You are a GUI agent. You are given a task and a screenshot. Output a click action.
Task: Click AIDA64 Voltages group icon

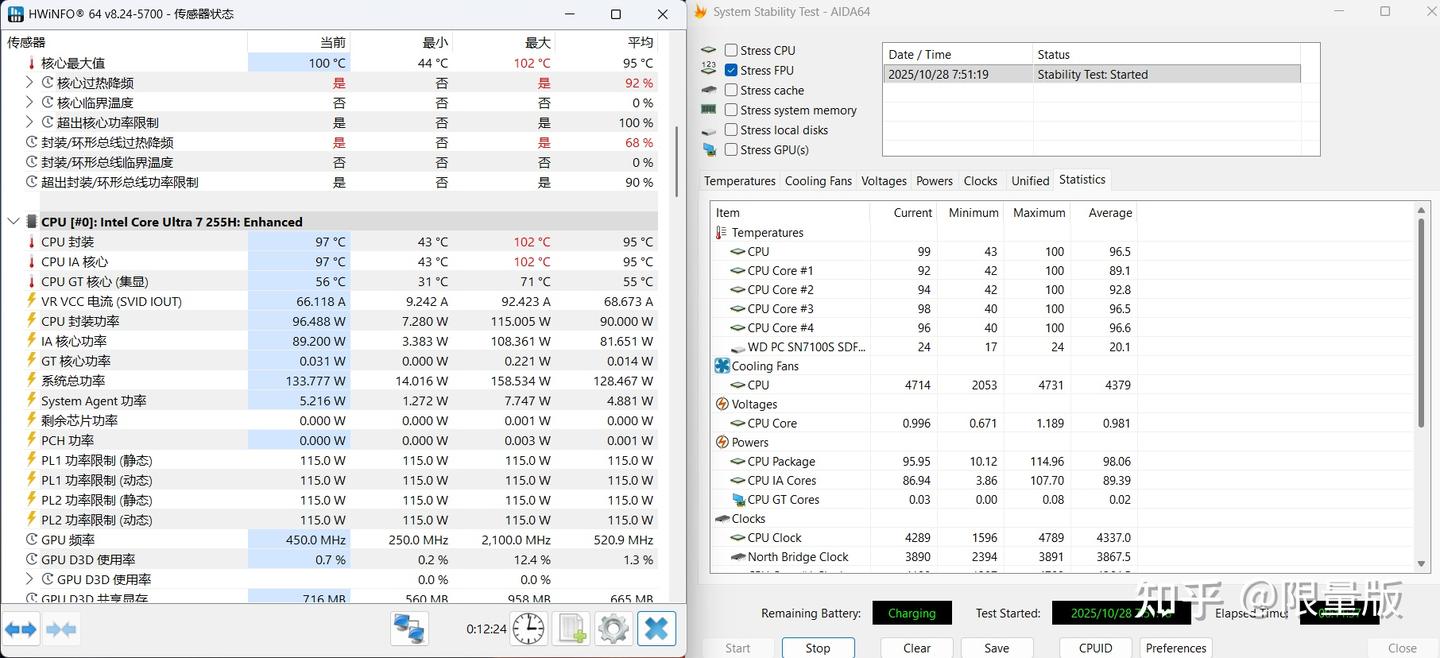(722, 404)
